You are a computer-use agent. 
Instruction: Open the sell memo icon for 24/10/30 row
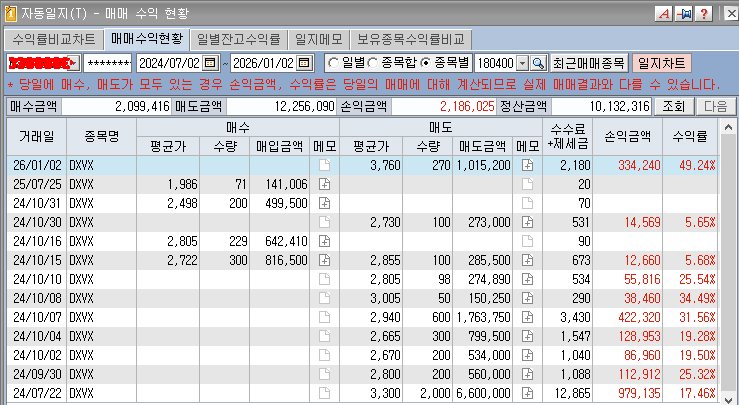click(527, 222)
